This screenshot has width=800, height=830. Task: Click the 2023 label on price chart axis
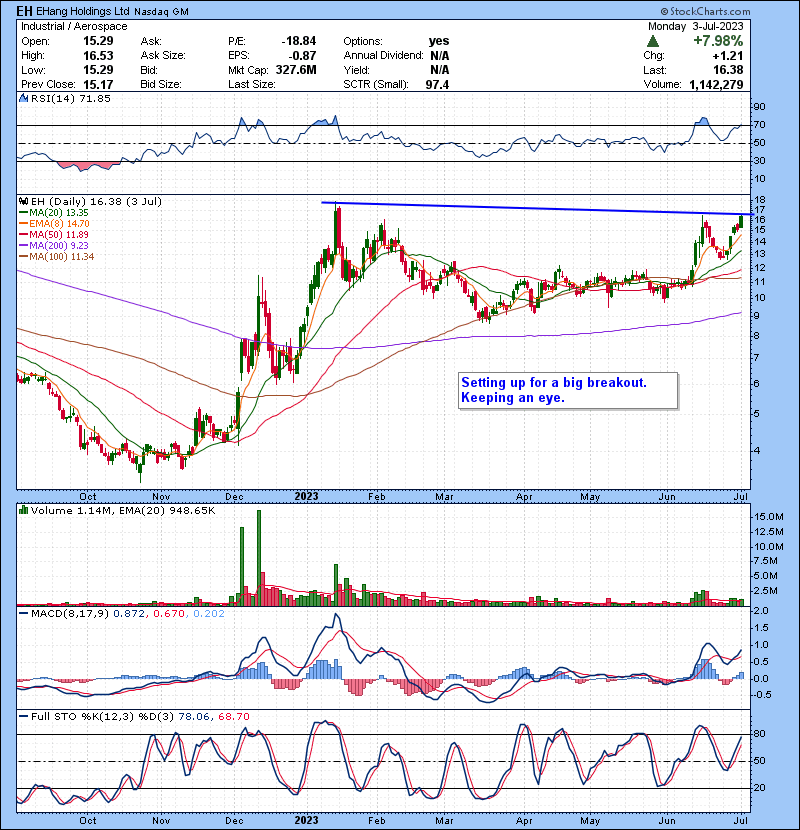306,497
